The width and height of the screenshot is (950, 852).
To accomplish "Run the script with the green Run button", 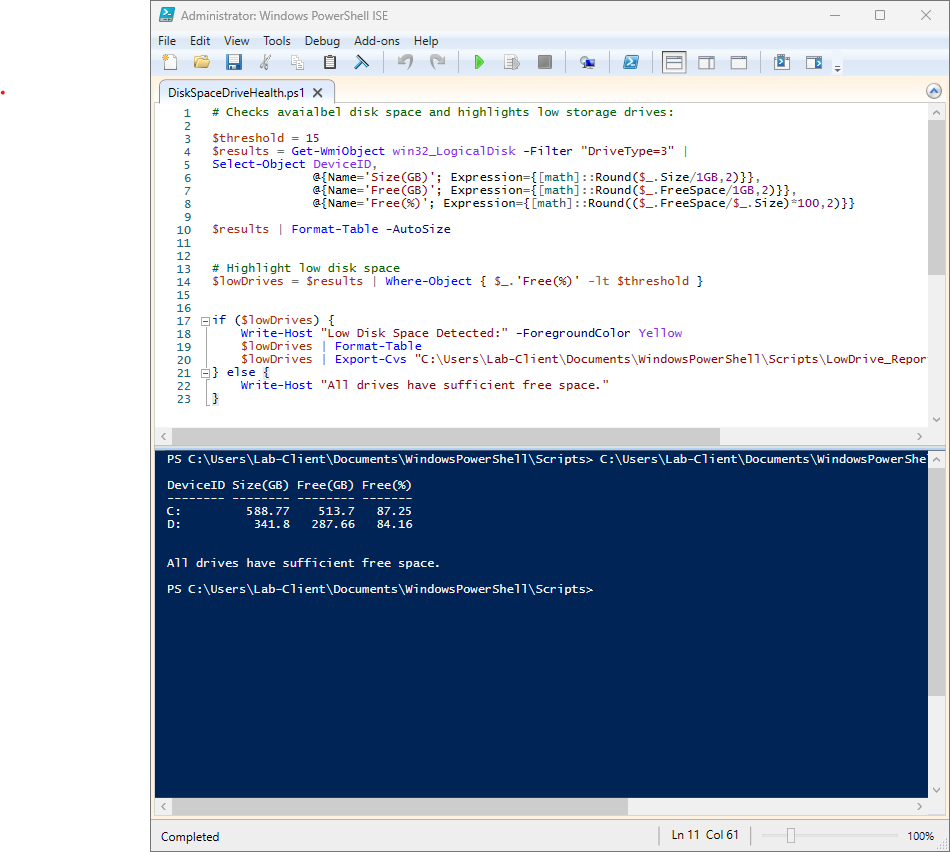I will pyautogui.click(x=479, y=61).
